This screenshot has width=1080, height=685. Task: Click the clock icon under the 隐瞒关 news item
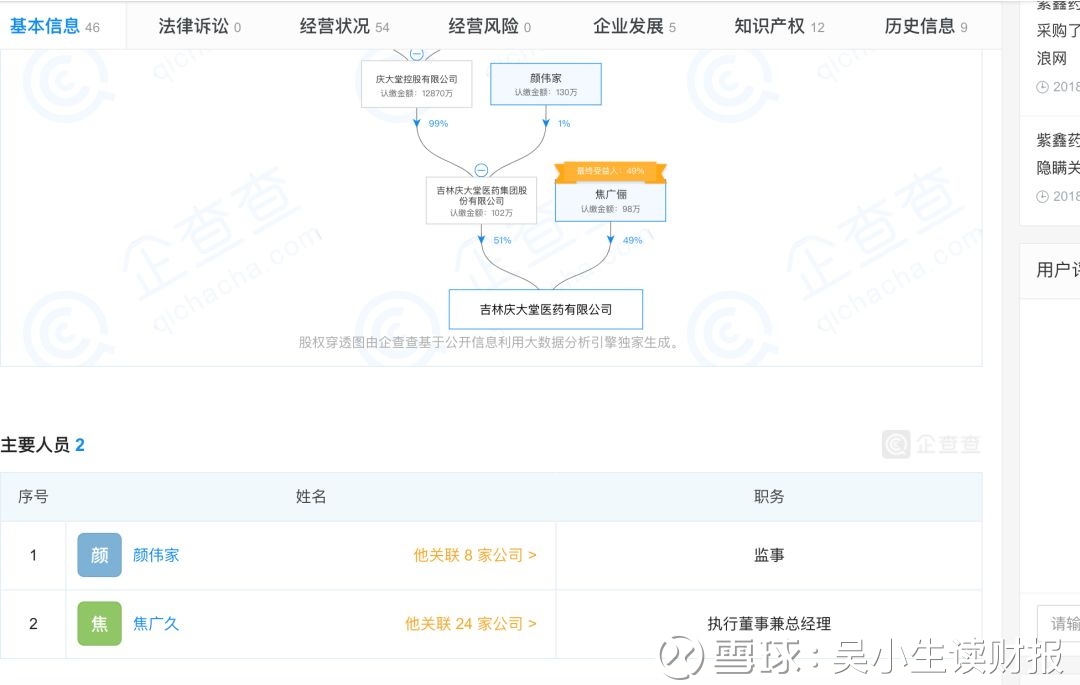[1043, 196]
